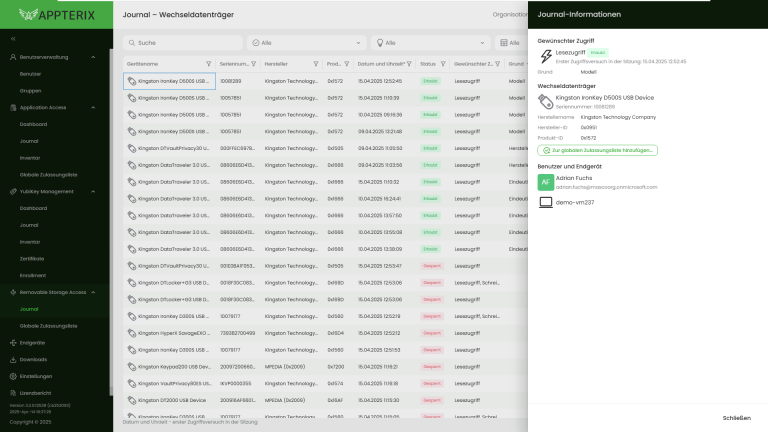Open Einstellungen in the sidebar
The image size is (768, 432).
(36, 376)
